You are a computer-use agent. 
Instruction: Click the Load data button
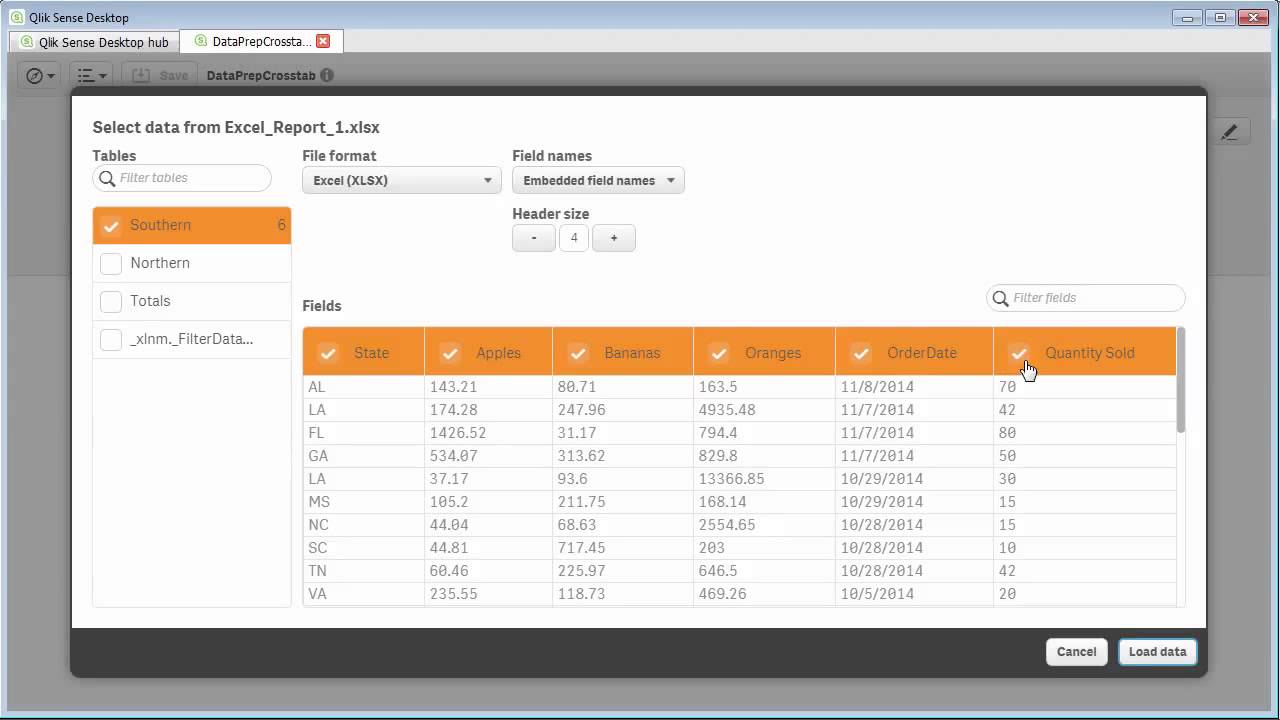click(x=1158, y=652)
